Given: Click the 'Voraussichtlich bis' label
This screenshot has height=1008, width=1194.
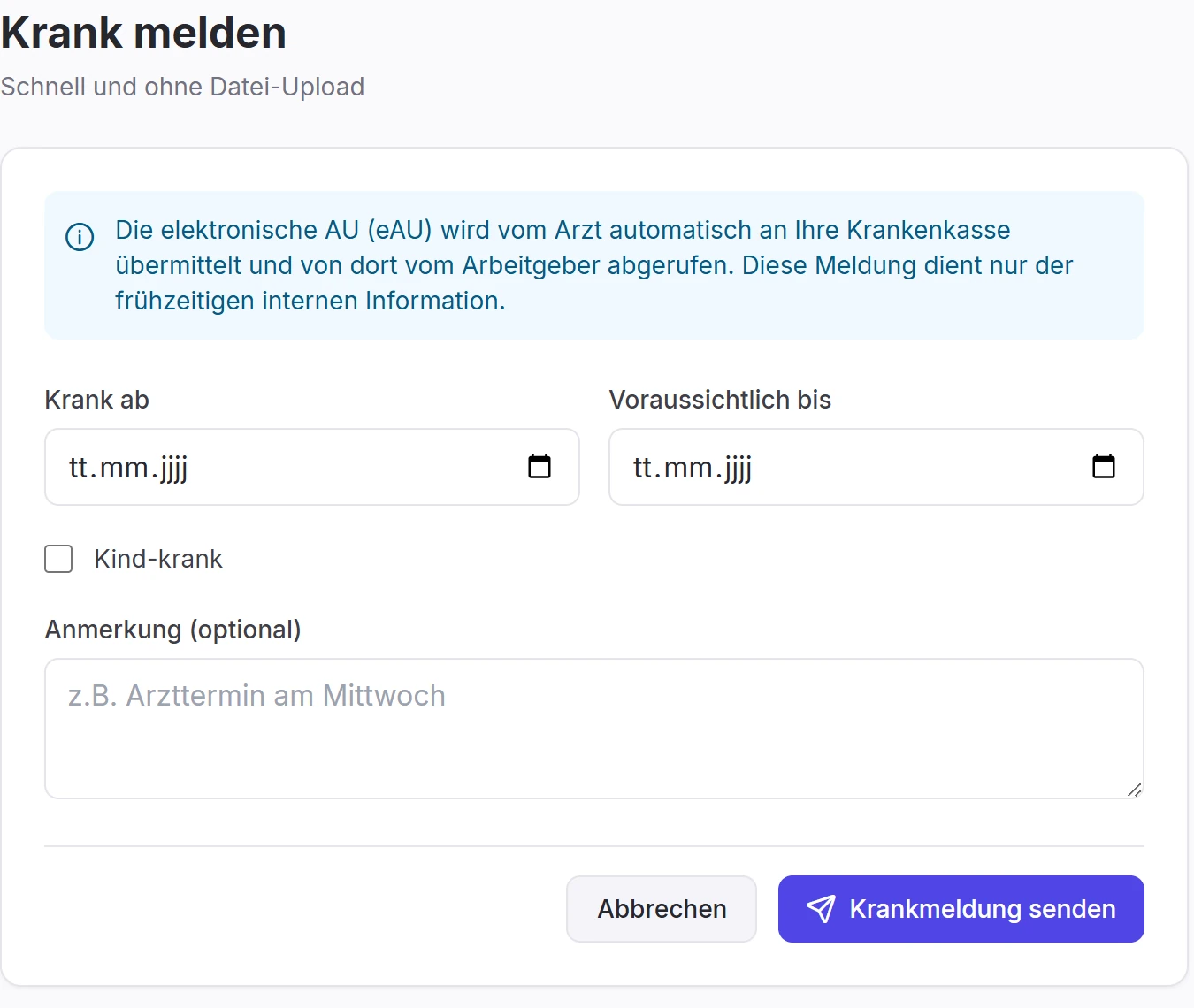Looking at the screenshot, I should pos(720,400).
